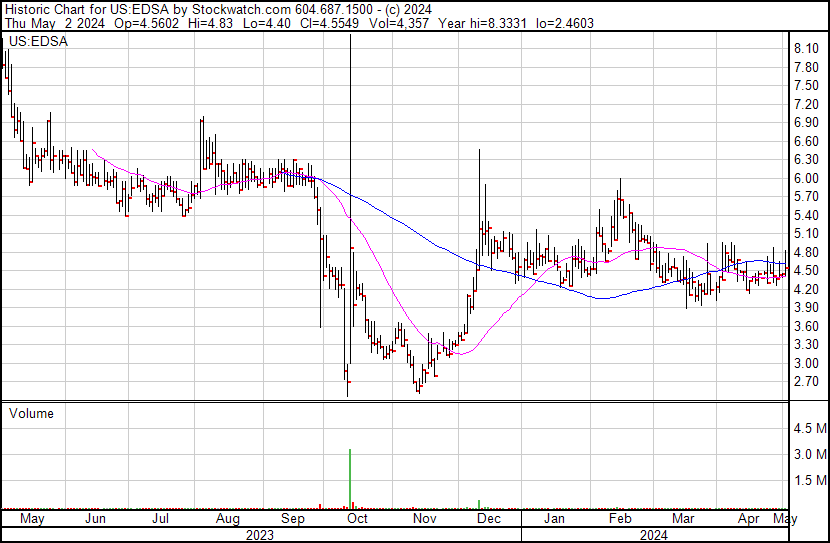Click the 3.0 M volume axis label
Viewport: 830px width, 543px height.
click(809, 455)
